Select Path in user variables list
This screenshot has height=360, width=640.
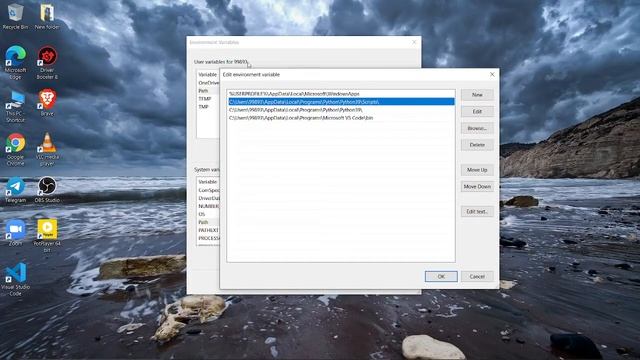click(x=209, y=91)
